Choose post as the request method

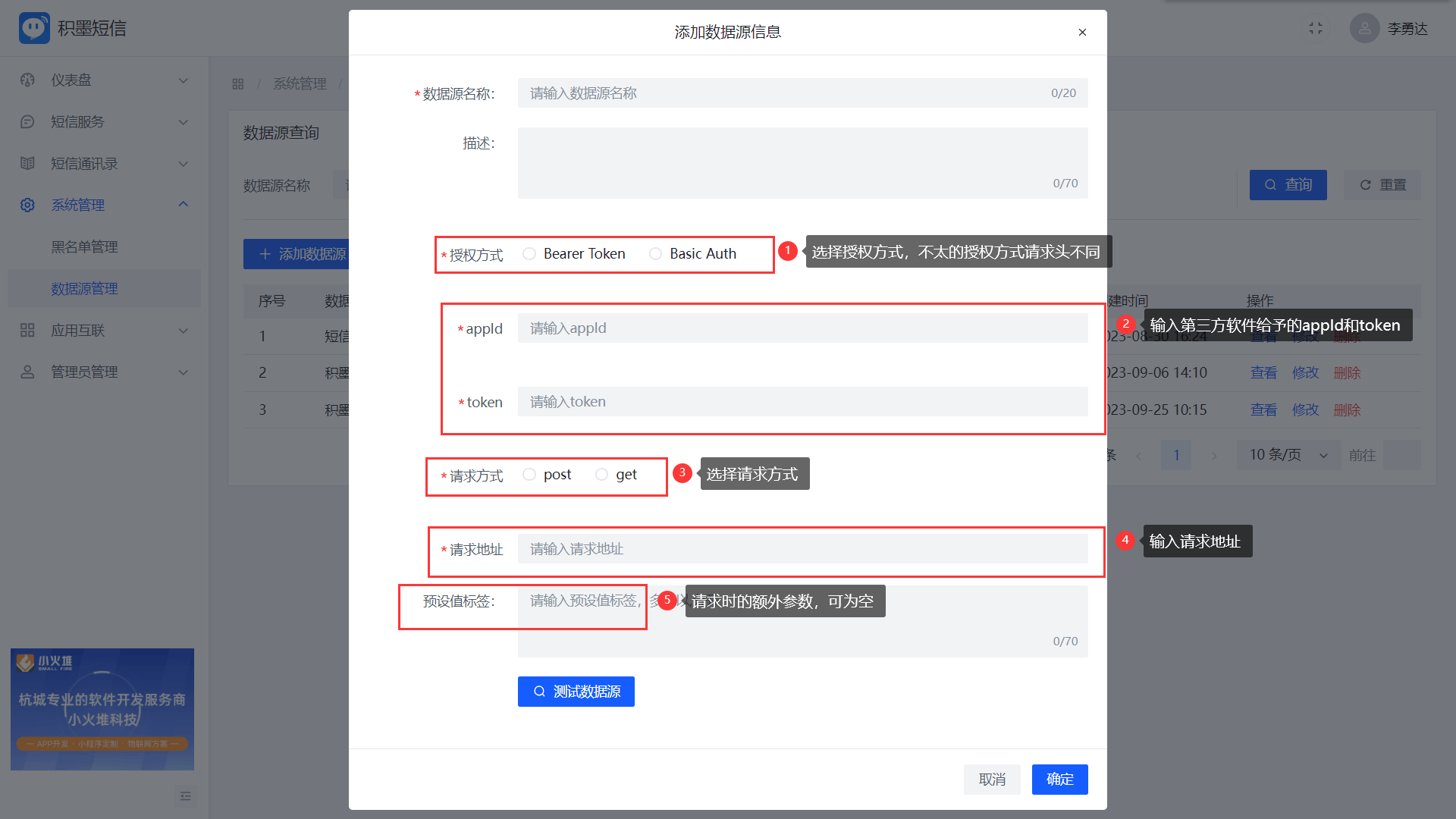click(529, 475)
